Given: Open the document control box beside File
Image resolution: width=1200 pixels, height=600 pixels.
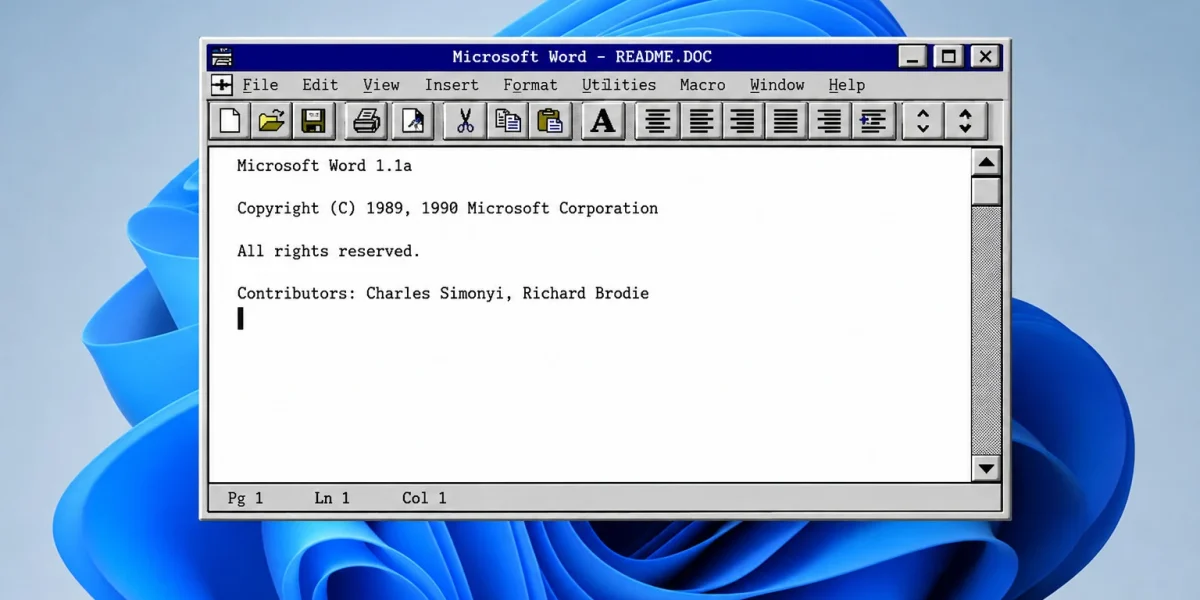Looking at the screenshot, I should click(222, 85).
